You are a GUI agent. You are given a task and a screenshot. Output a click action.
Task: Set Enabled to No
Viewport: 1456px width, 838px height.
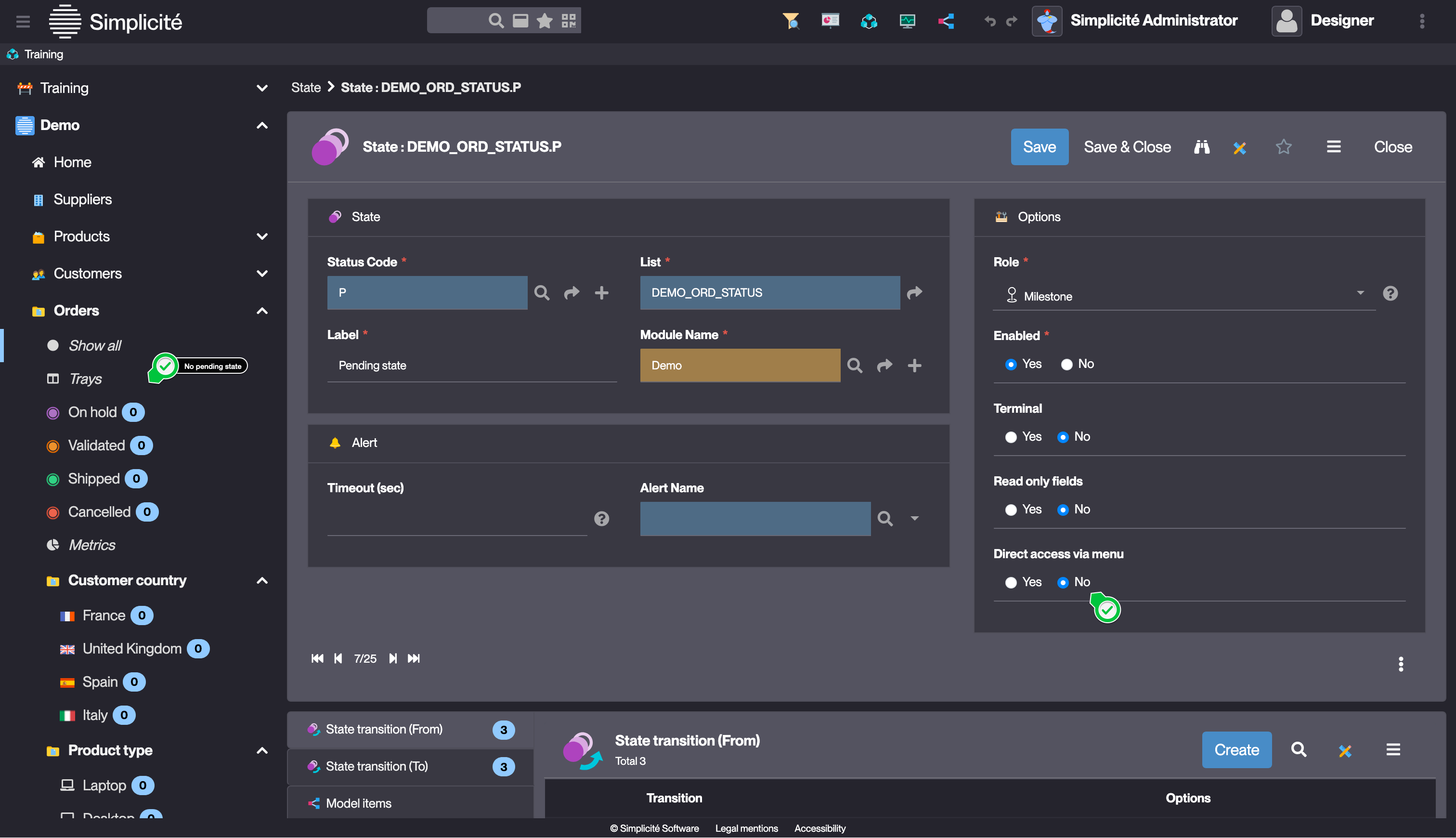pos(1066,364)
